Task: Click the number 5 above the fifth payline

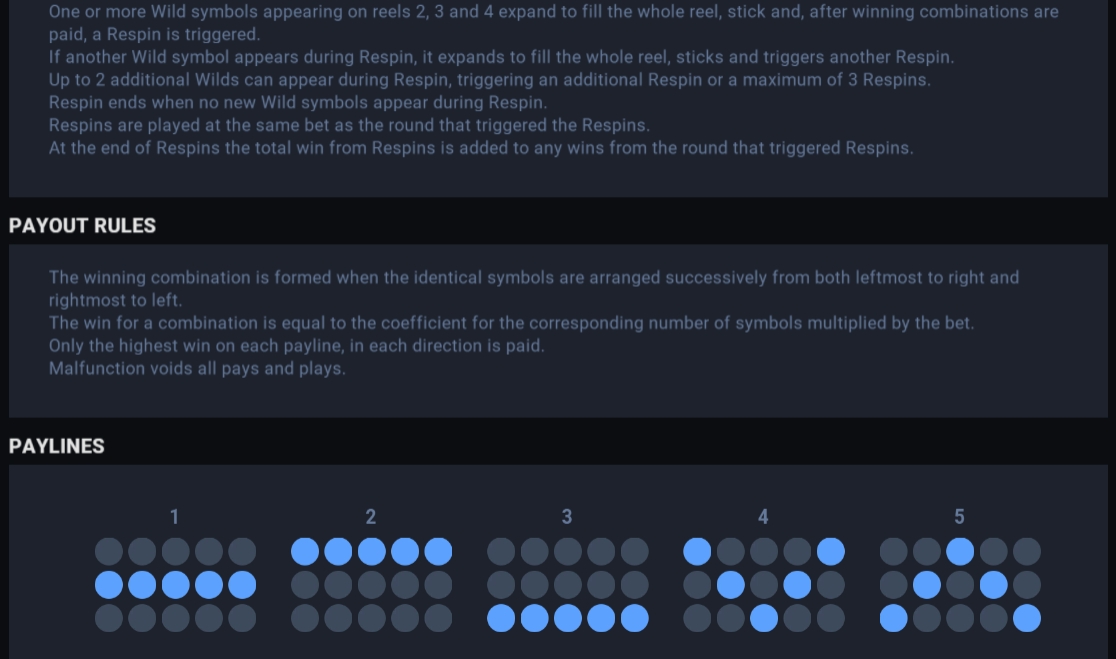Action: [959, 517]
